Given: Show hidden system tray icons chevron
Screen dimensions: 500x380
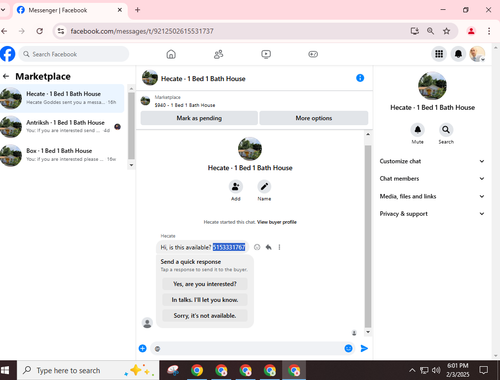Looking at the screenshot, I should (x=412, y=370).
